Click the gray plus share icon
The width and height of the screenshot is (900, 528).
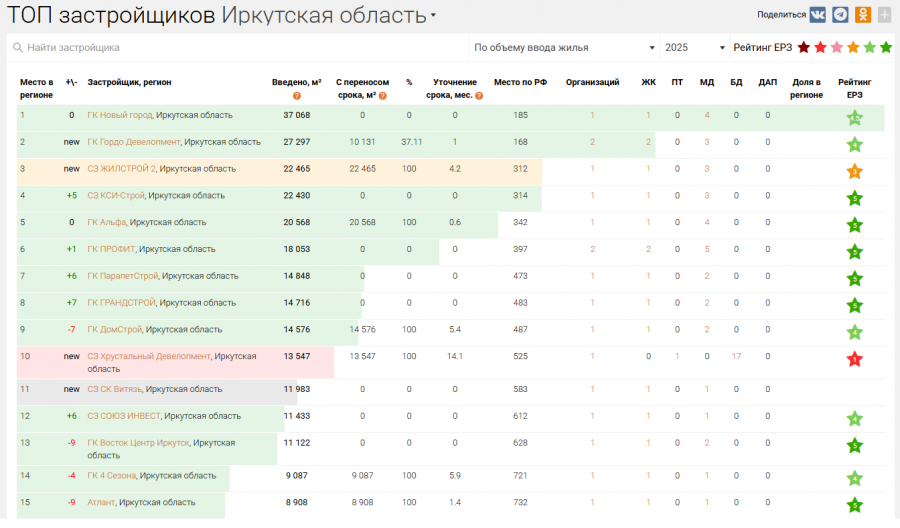pos(884,14)
